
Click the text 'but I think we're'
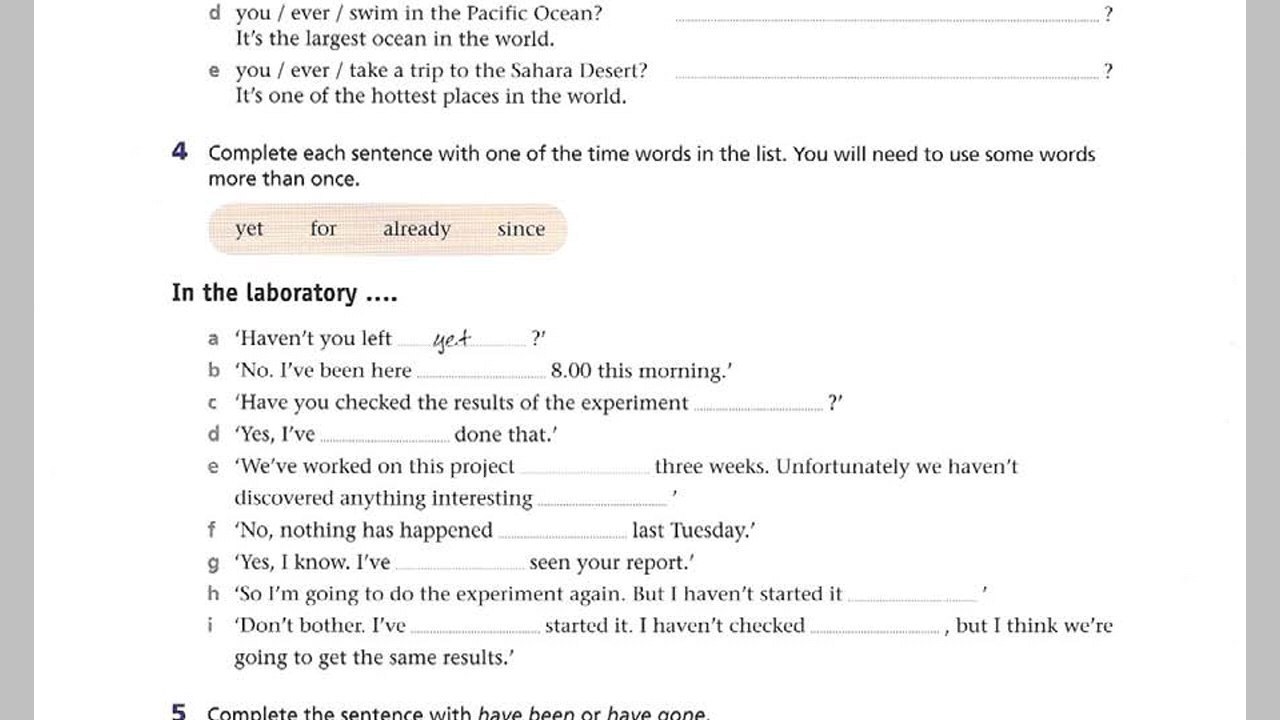coord(1034,626)
